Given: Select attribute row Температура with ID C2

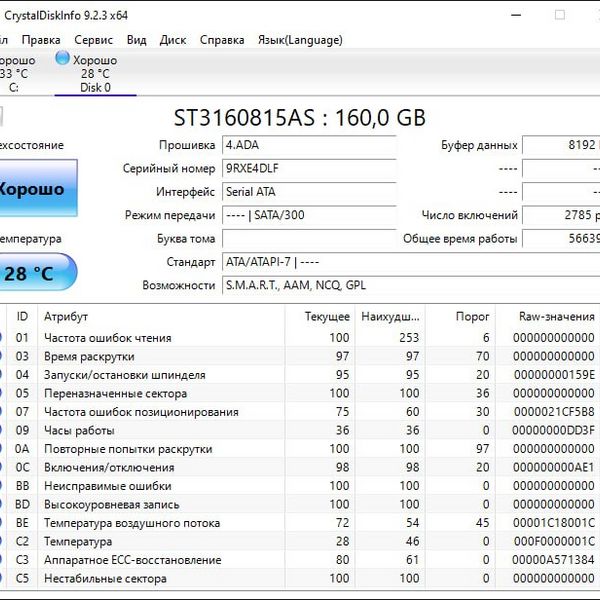Looking at the screenshot, I should click(x=300, y=541).
